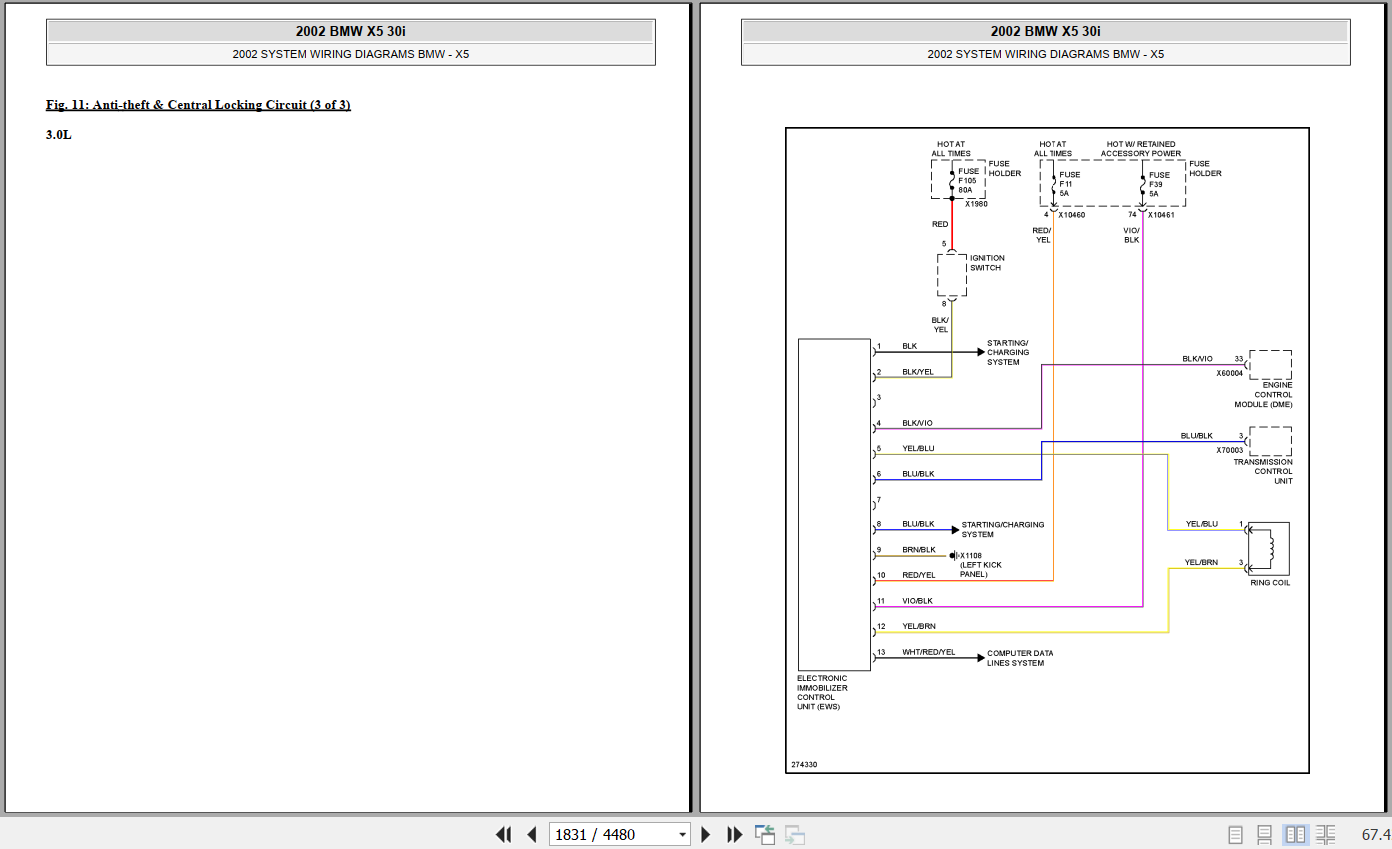Click the RING COIL label
Screen dimensions: 1392x849
pos(1270,583)
